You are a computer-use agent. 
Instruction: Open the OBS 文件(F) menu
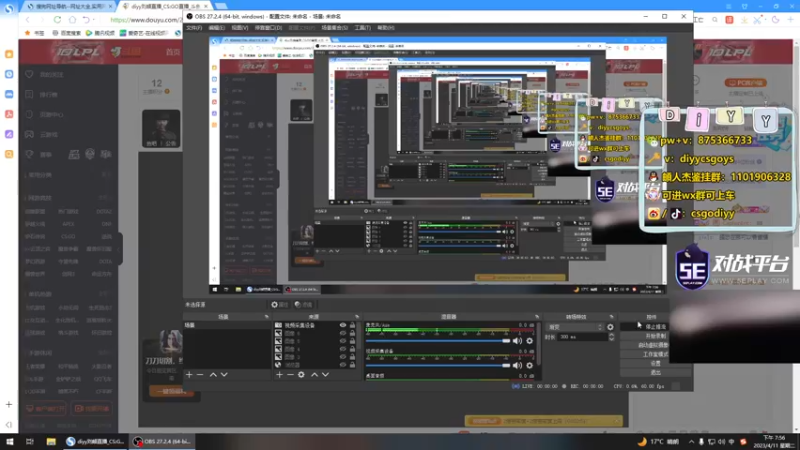point(194,28)
